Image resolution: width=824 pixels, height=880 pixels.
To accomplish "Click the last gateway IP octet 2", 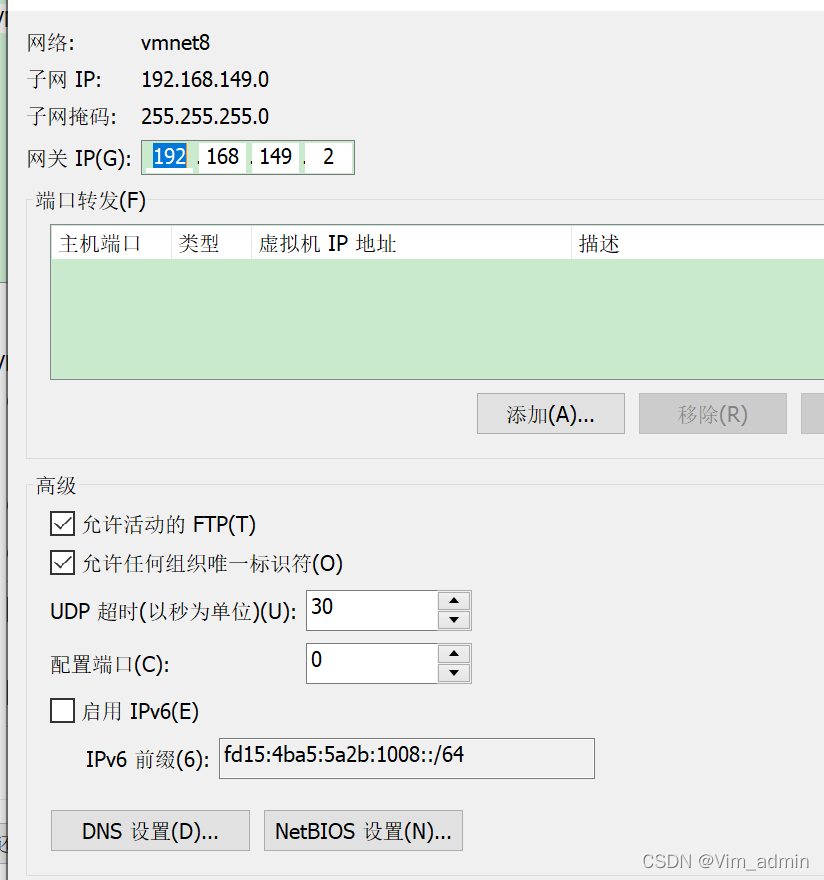I will [x=328, y=157].
